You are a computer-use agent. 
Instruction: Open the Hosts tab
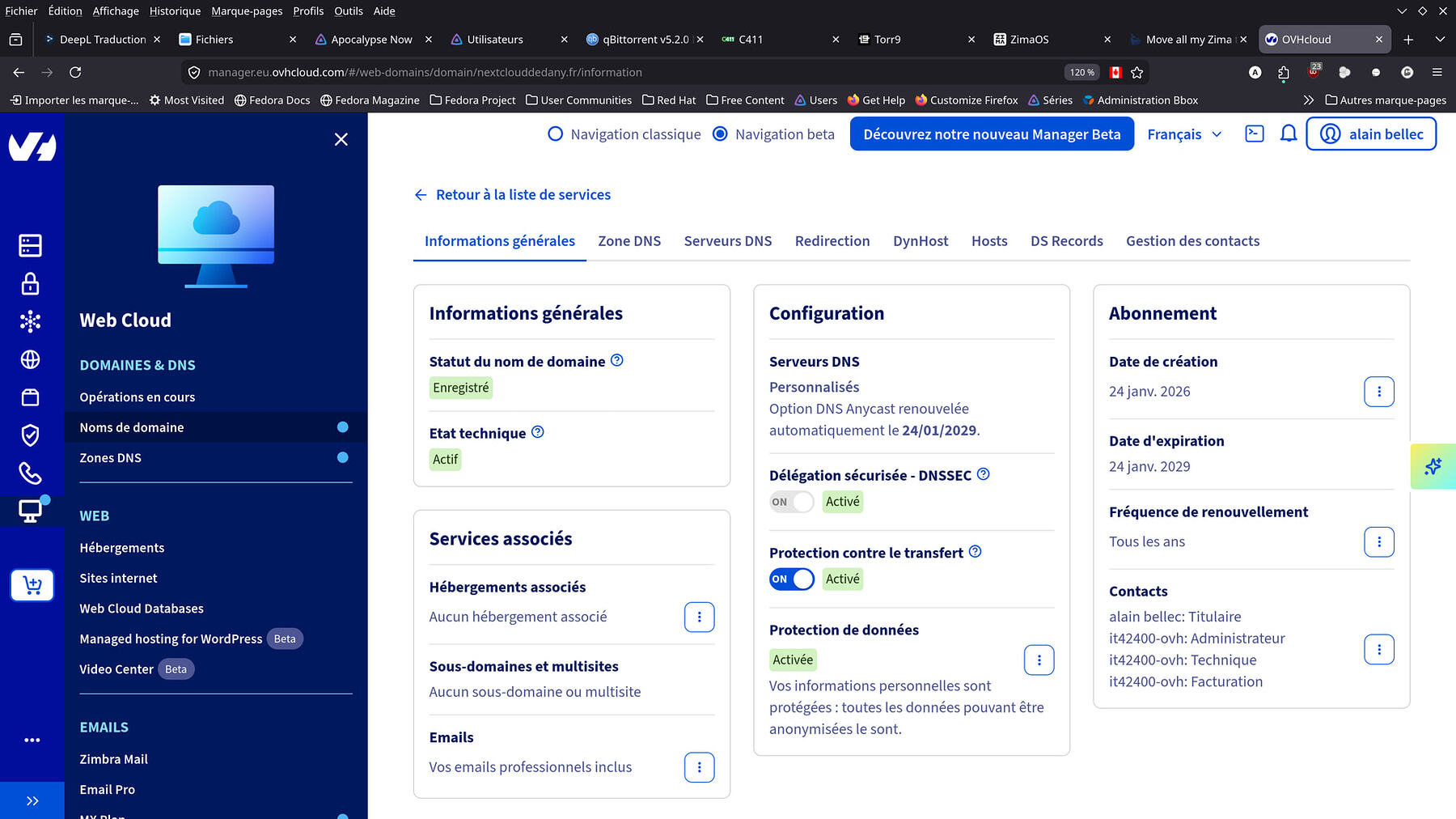click(989, 241)
